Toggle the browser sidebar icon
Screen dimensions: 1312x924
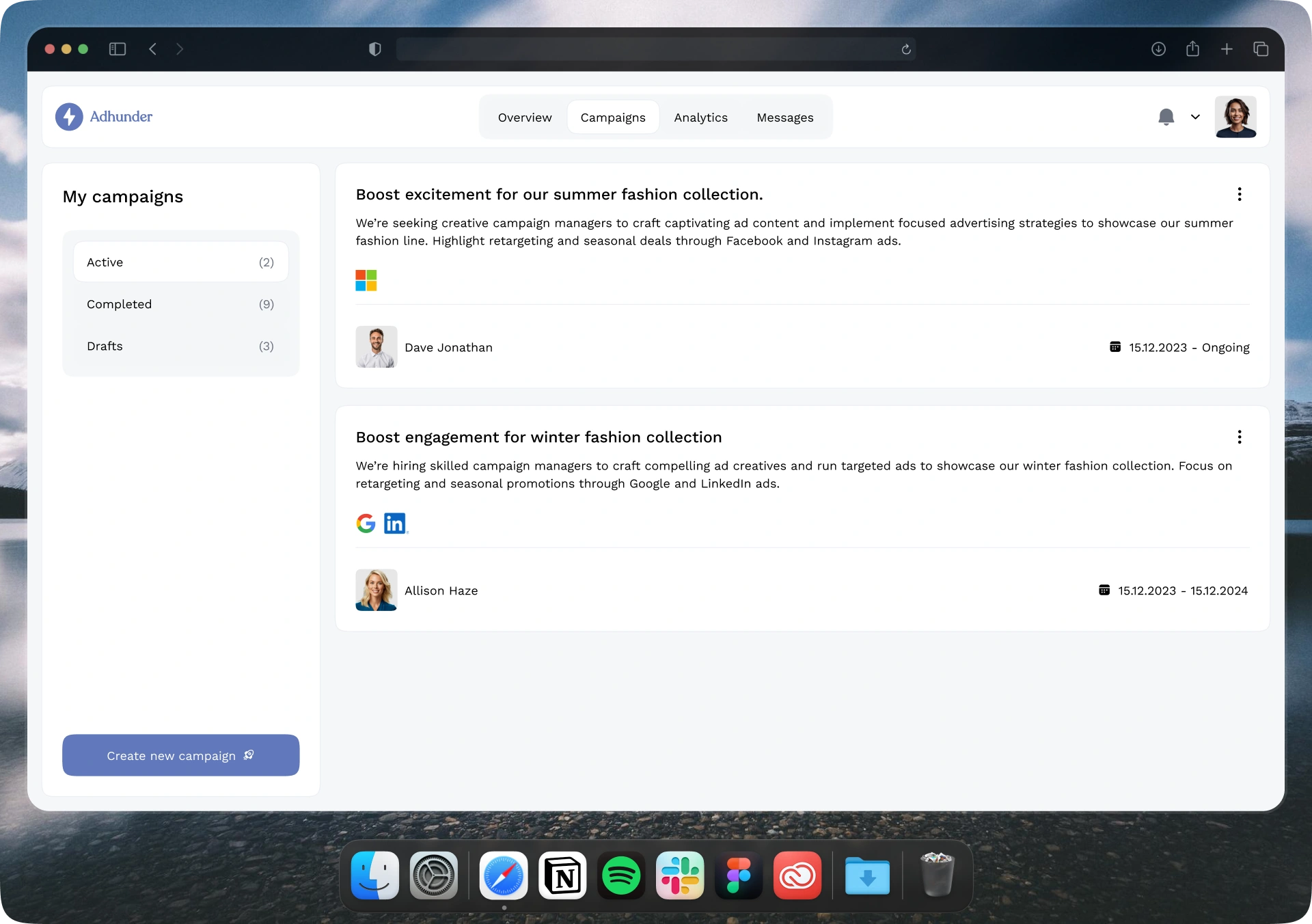[x=118, y=49]
